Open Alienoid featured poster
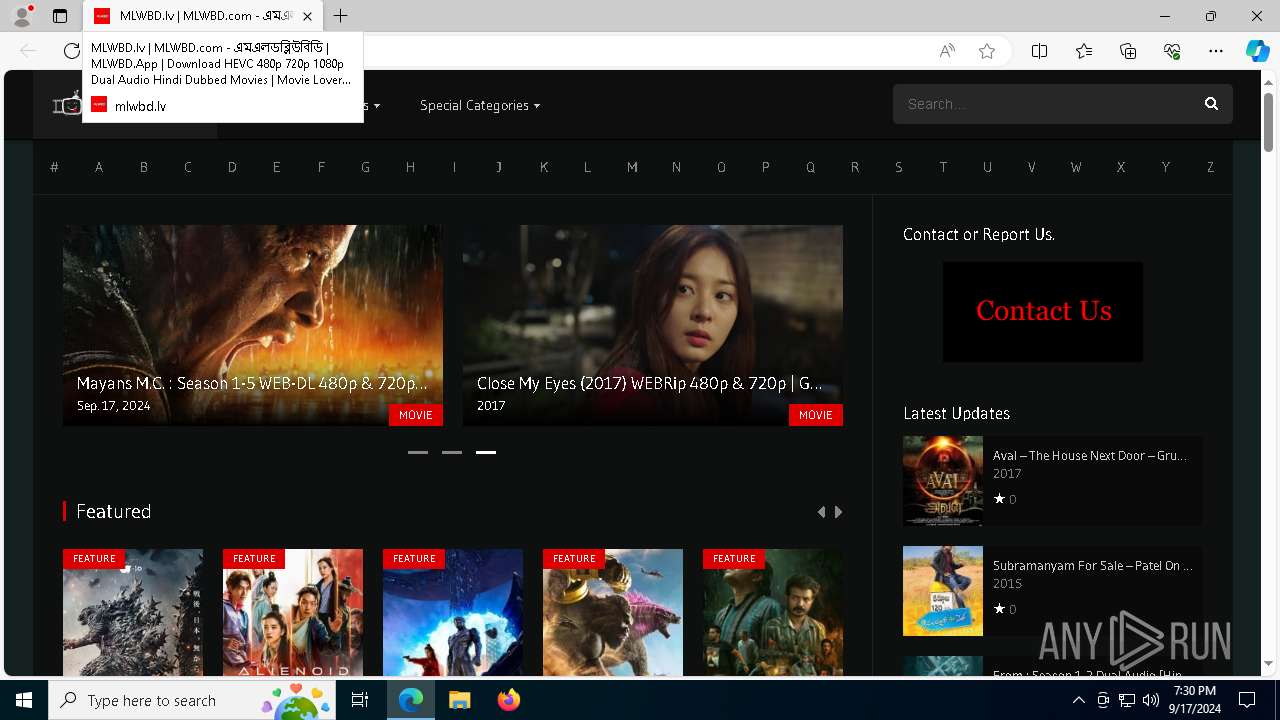This screenshot has height=720, width=1280. tap(293, 612)
